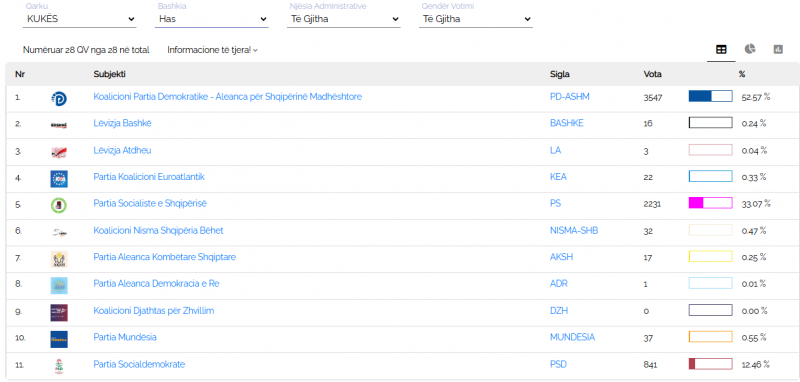
Task: Click the Partia Koalicioni Euroatlantik logo
Action: 59,179
